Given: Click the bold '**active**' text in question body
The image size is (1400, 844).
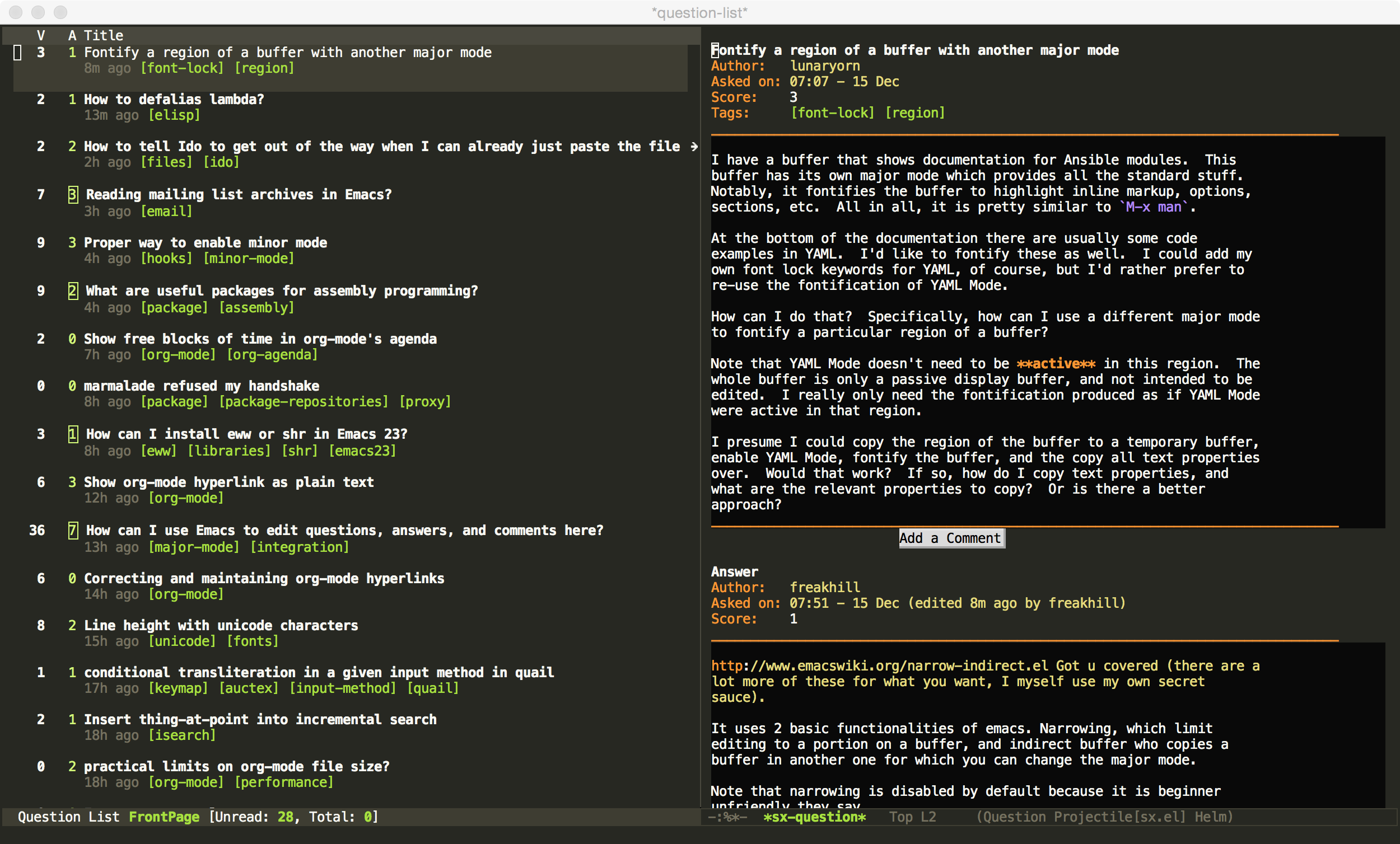Looking at the screenshot, I should click(1056, 363).
